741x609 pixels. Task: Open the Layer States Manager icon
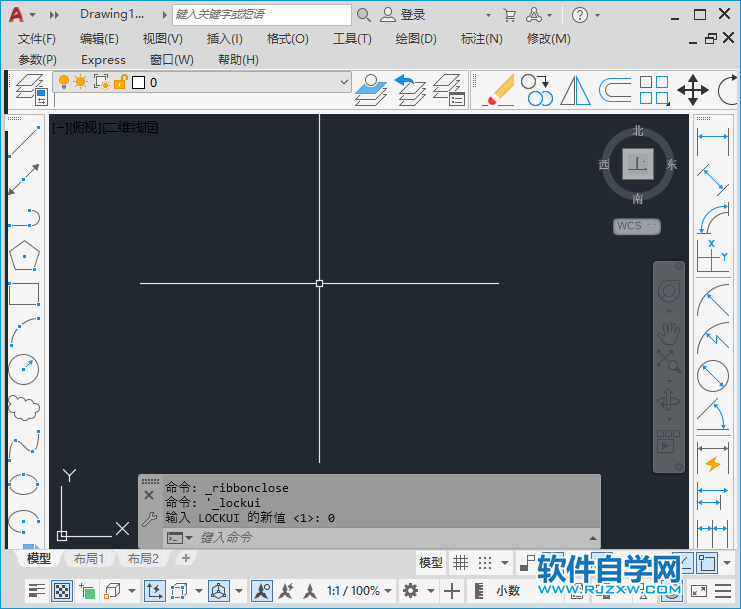click(449, 90)
